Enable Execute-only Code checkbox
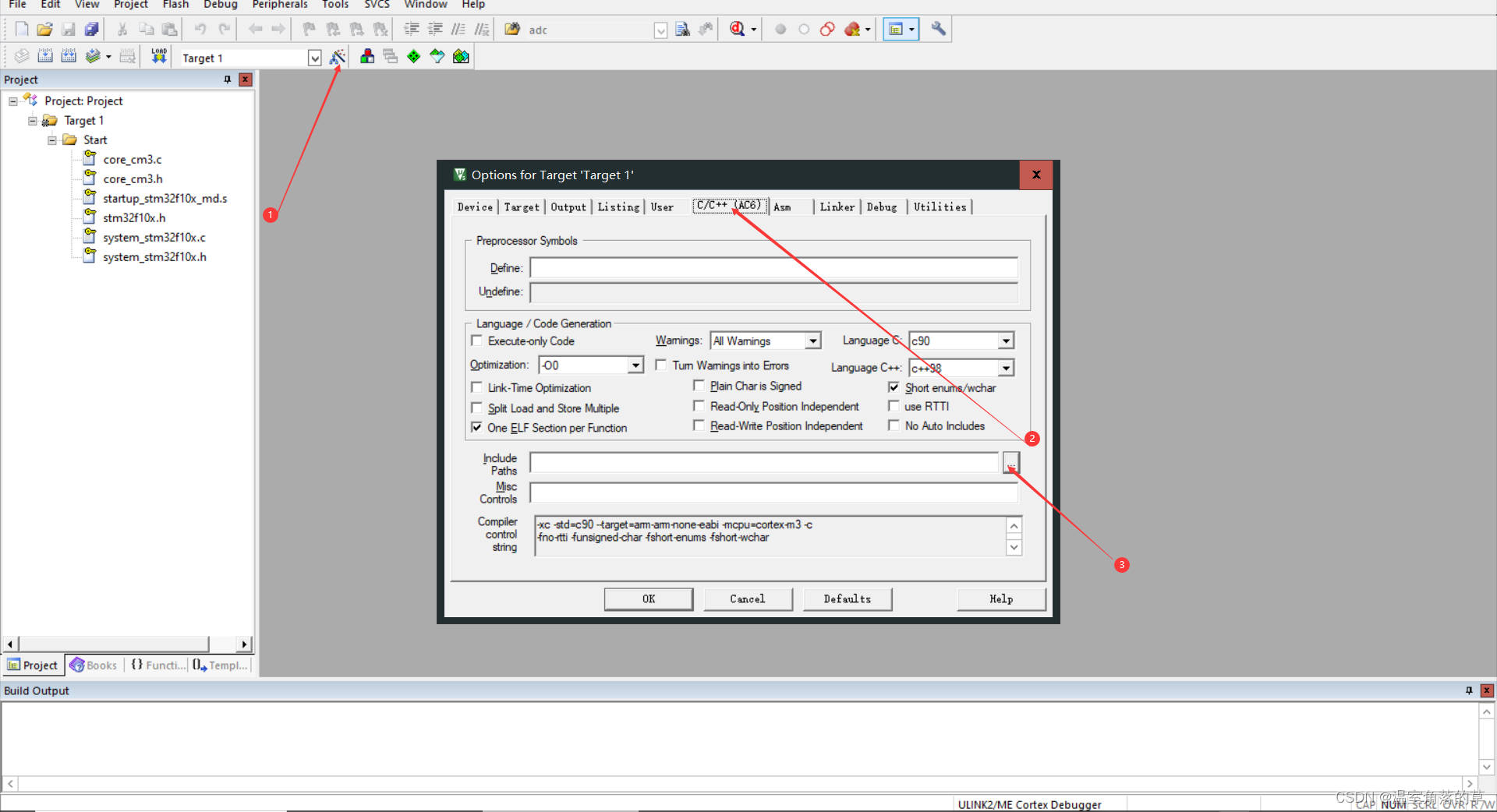 [x=476, y=341]
